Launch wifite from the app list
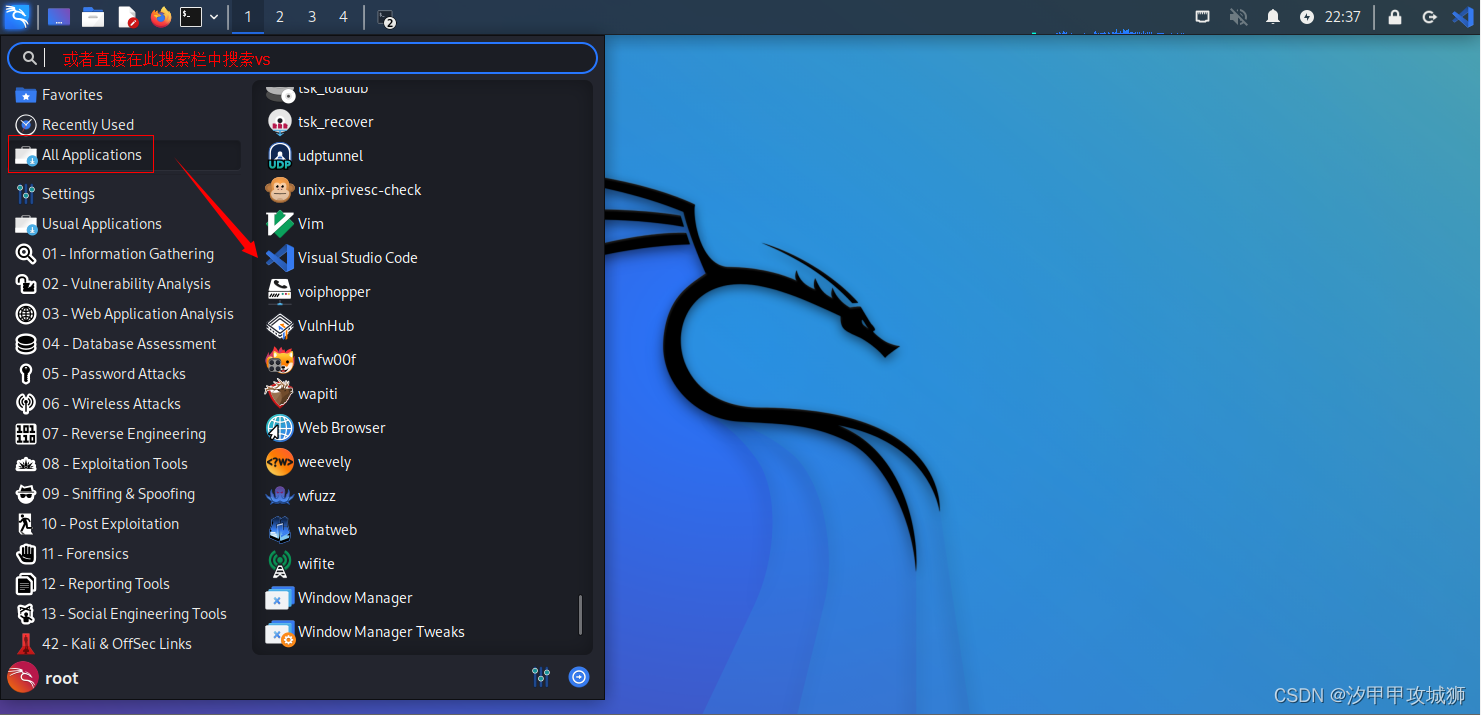Image resolution: width=1481 pixels, height=715 pixels. [x=418, y=564]
